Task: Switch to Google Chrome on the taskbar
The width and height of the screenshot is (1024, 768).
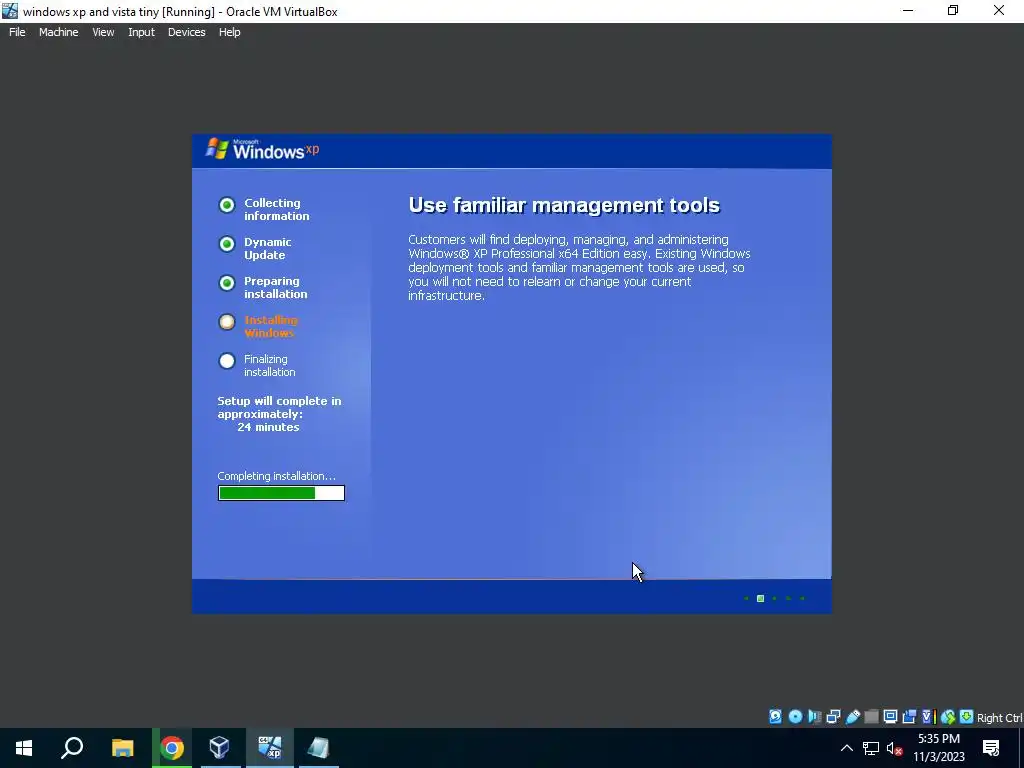Action: (x=172, y=748)
